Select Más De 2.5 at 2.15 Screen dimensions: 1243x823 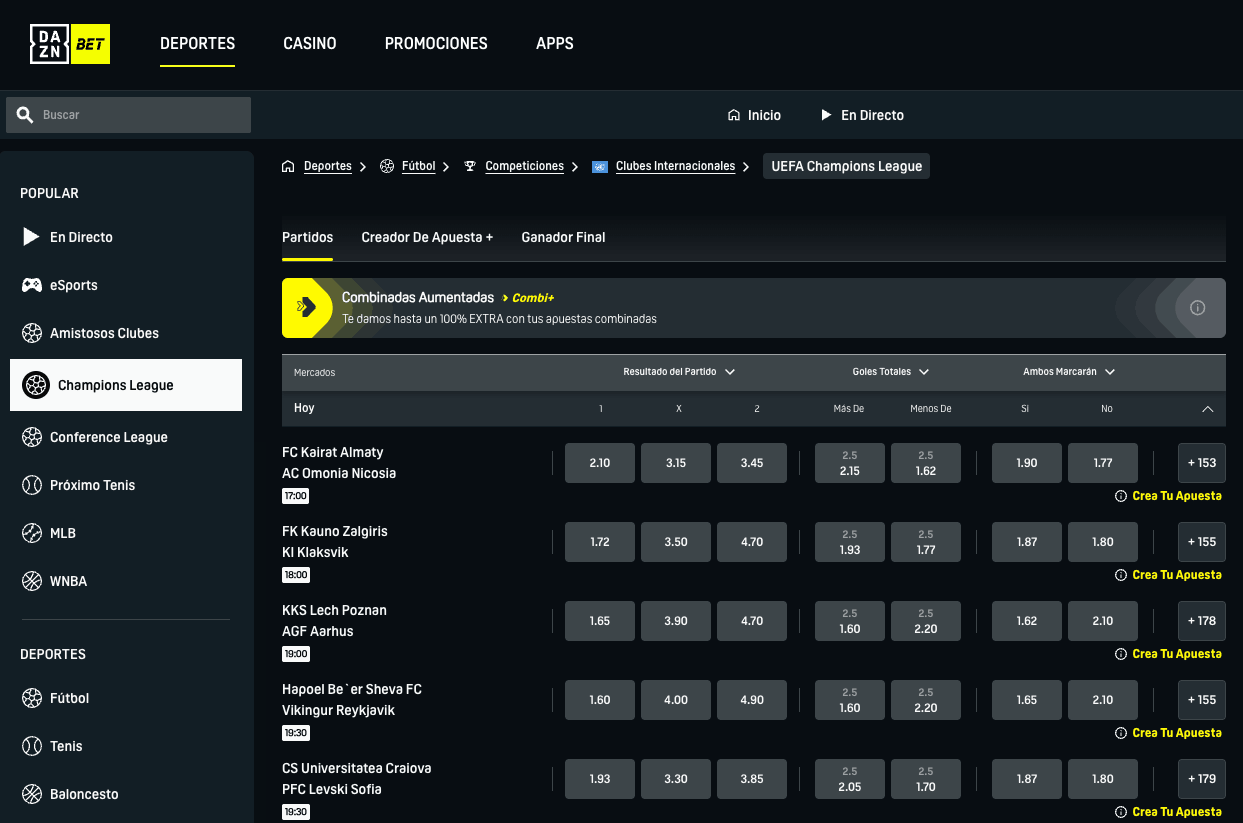coord(850,463)
